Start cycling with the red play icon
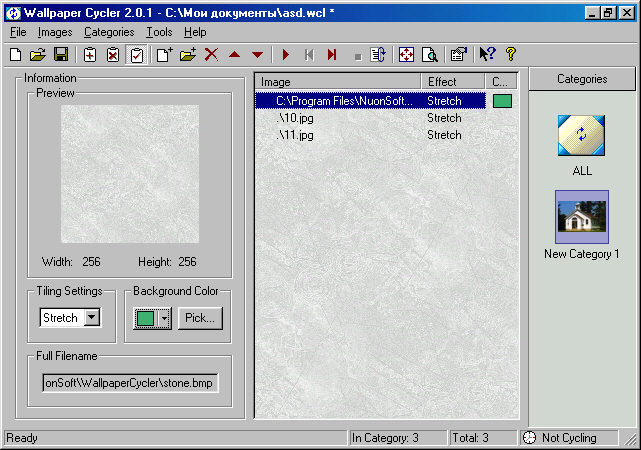 pos(286,55)
